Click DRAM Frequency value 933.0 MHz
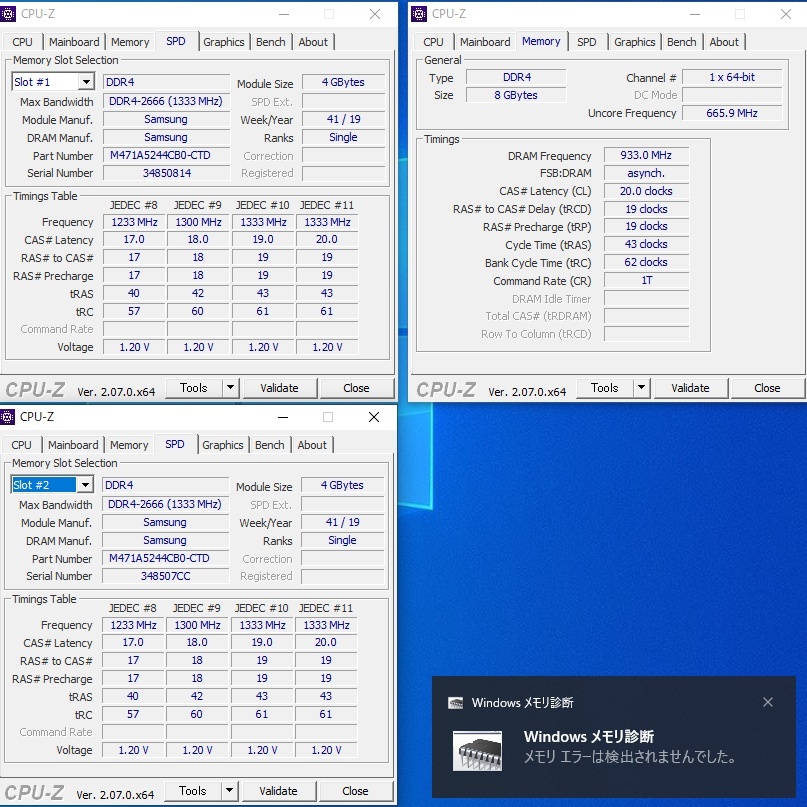 (x=646, y=155)
